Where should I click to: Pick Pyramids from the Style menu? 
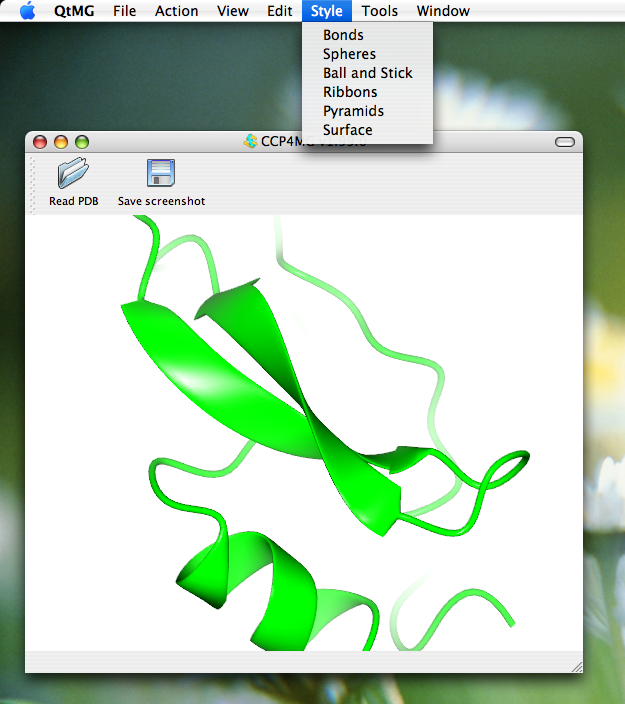(367, 111)
